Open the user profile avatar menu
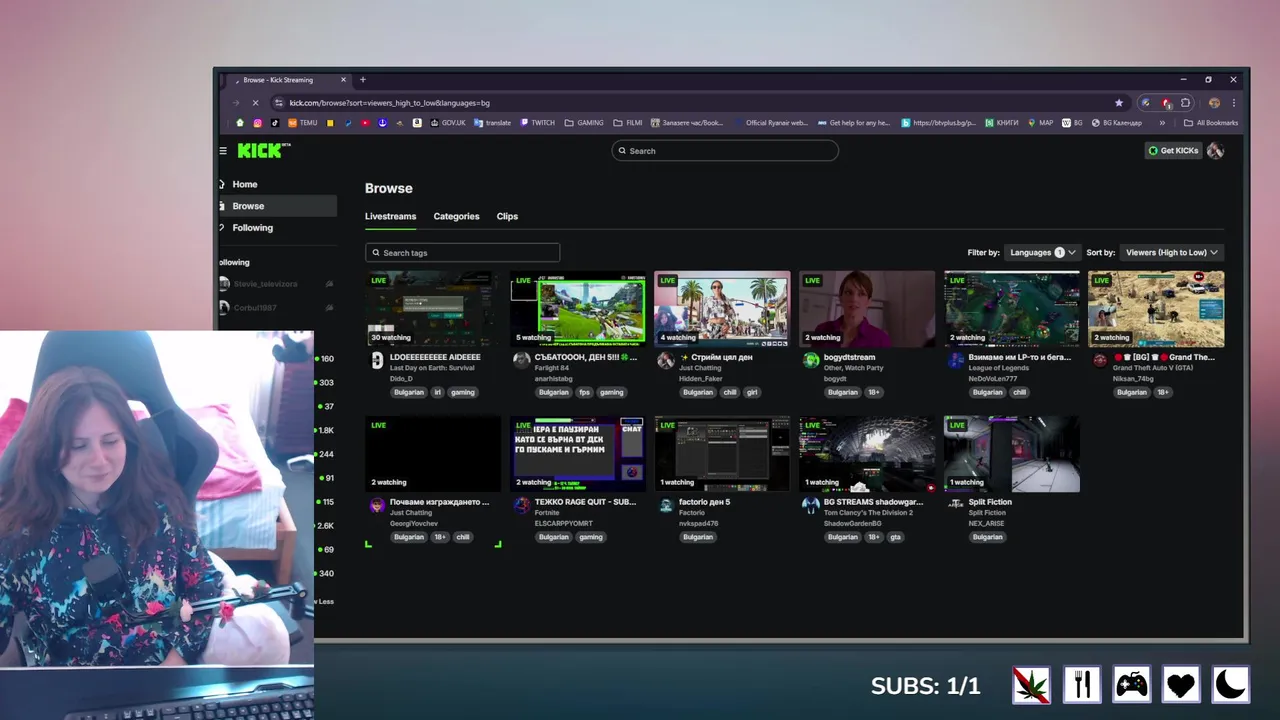1280x720 pixels. (1215, 151)
